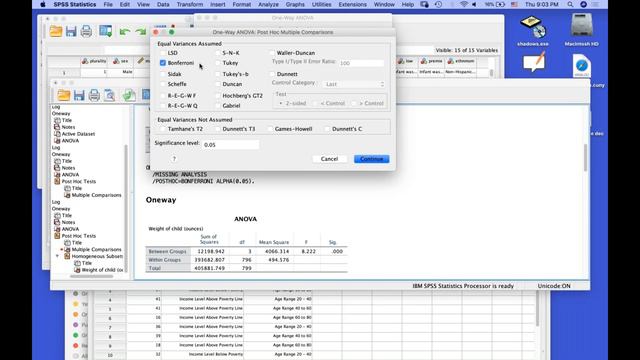Click F value 8.222 in ANOVA table
640x360 pixels.
308,251
